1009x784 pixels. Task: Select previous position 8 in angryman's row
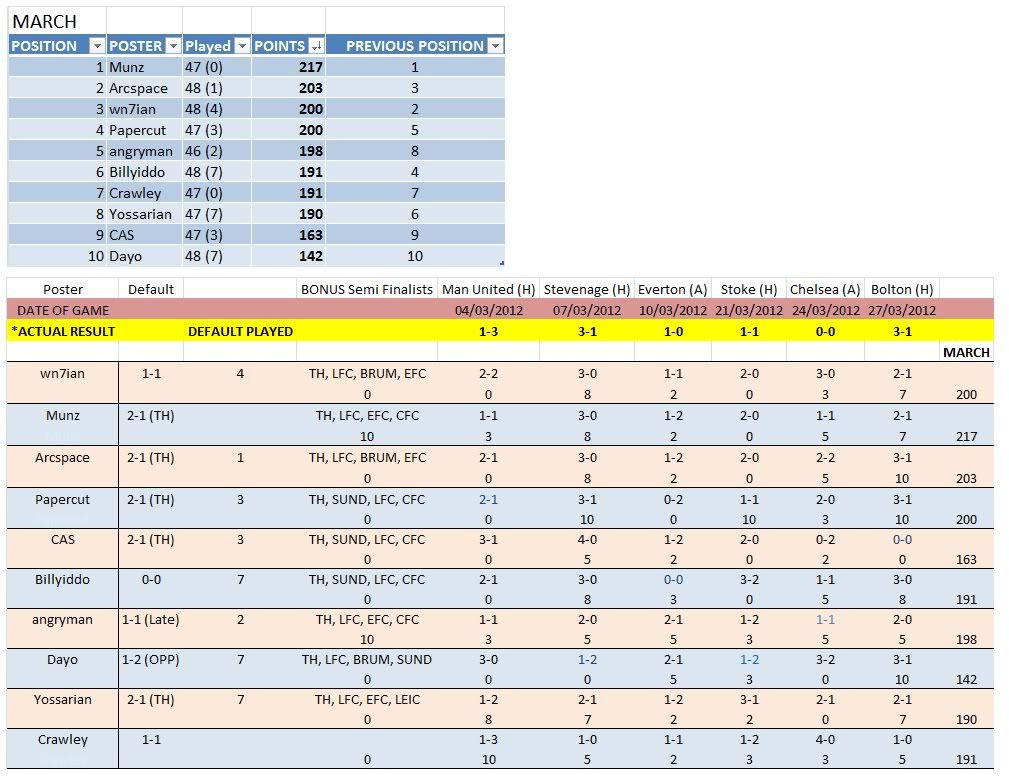[414, 151]
